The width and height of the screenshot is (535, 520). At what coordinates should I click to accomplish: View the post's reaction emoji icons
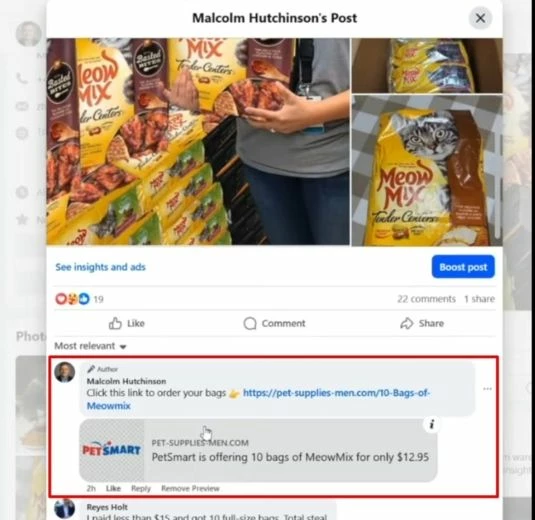(72, 299)
